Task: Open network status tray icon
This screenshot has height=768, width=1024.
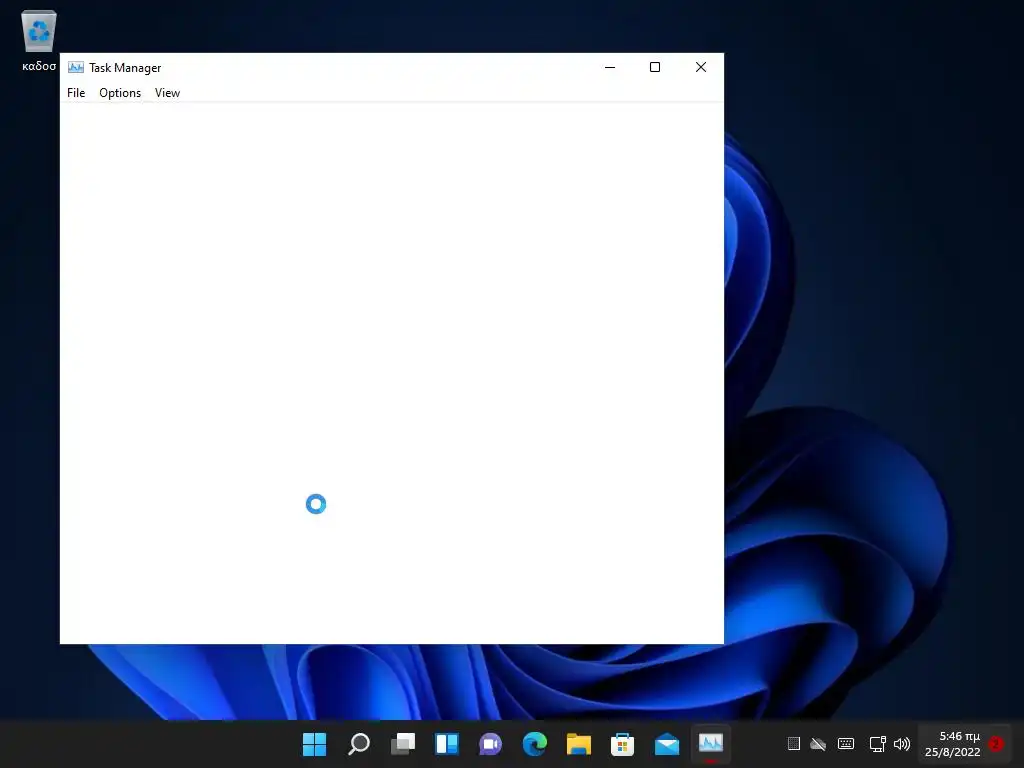Action: click(877, 743)
